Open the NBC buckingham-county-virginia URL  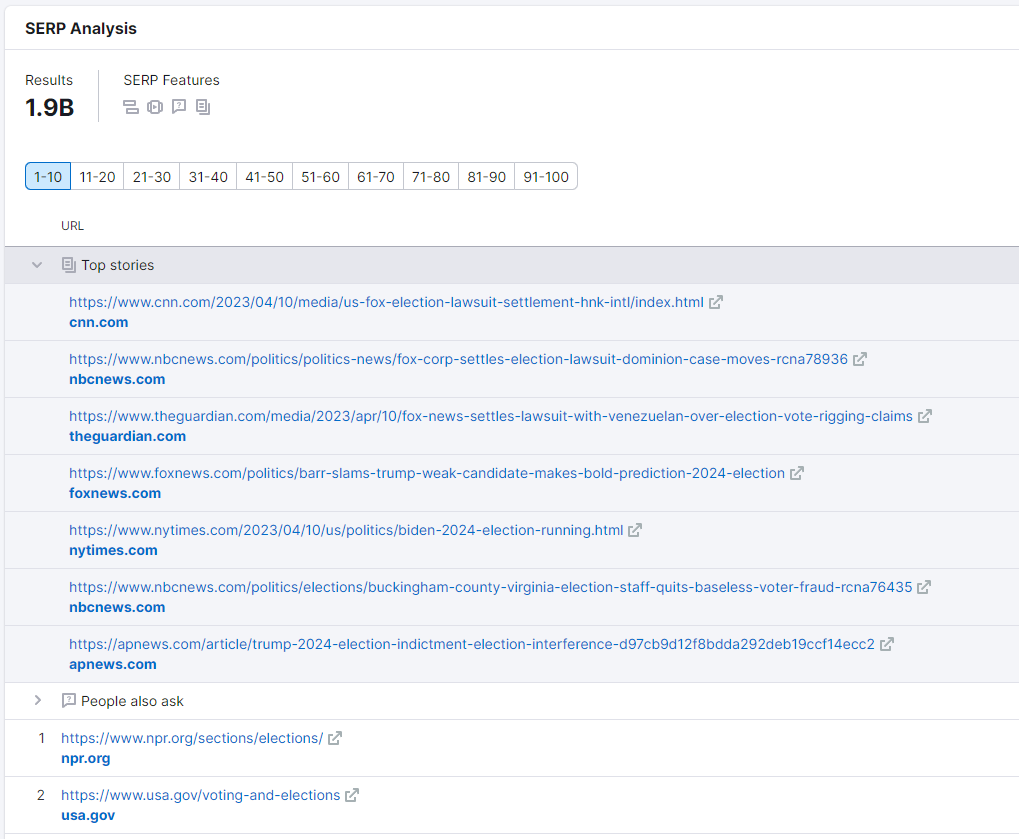coord(491,587)
